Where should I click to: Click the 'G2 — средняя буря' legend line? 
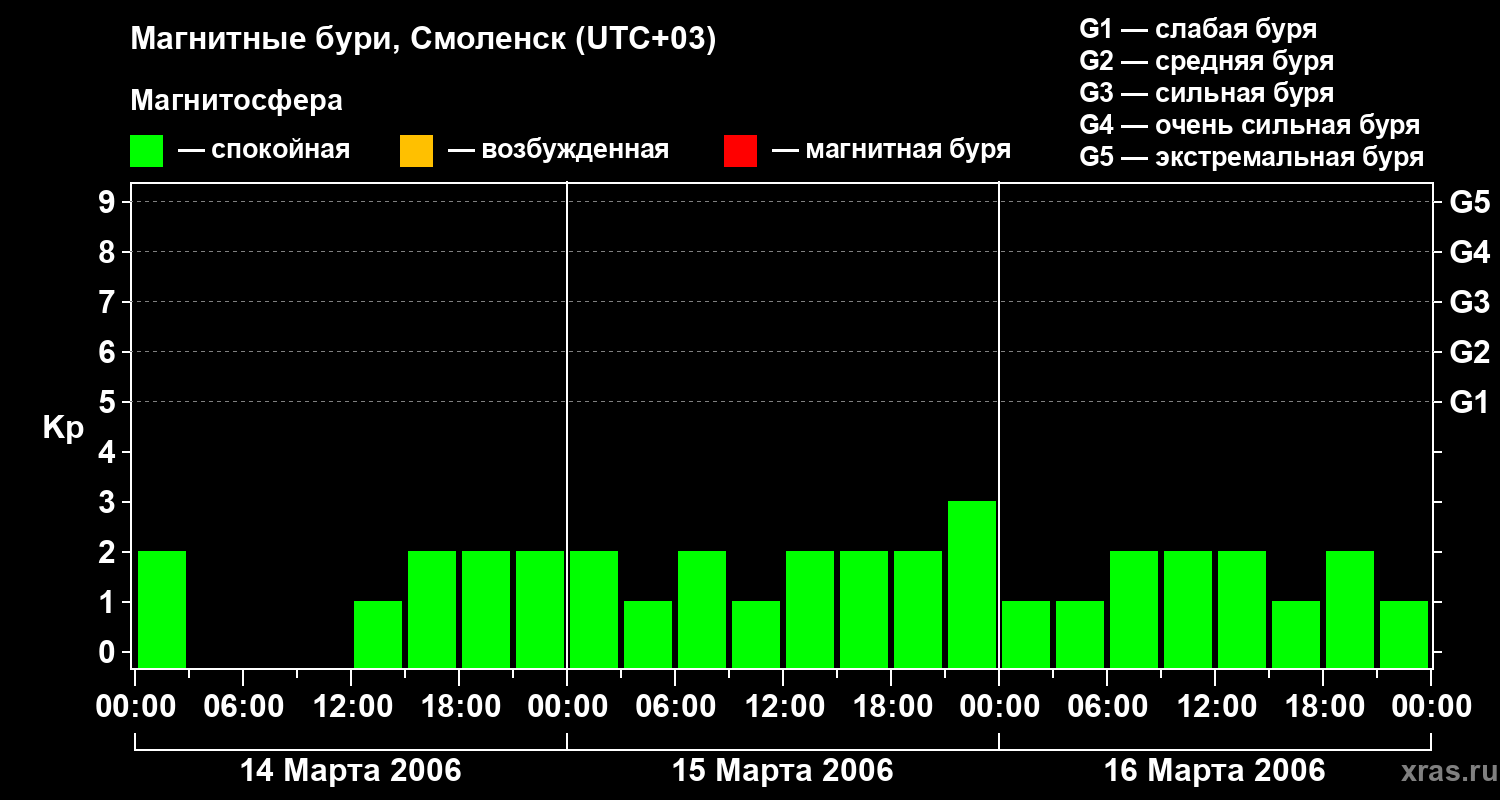(1206, 61)
